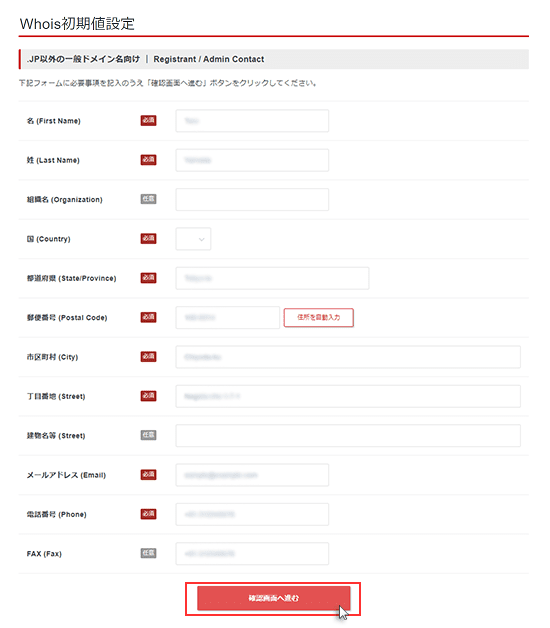
Task: Focus the Organization text box
Action: (252, 199)
